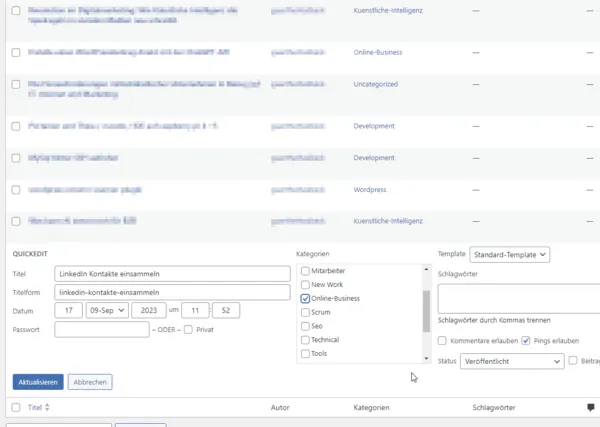The width and height of the screenshot is (600, 427).
Task: Tick the Mitarbeiter category checkbox
Action: click(305, 271)
